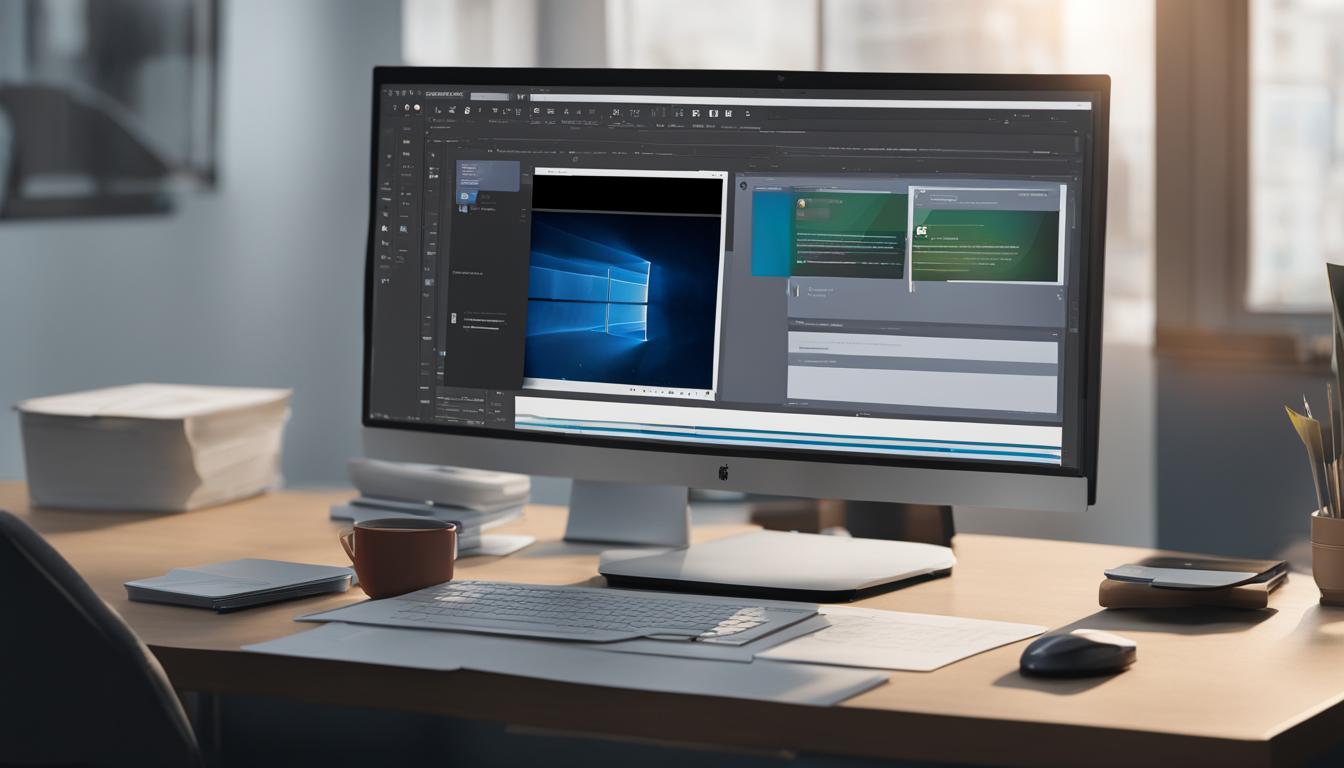Click the solid blue panel beside green window
Image resolution: width=1344 pixels, height=768 pixels.
coord(771,233)
